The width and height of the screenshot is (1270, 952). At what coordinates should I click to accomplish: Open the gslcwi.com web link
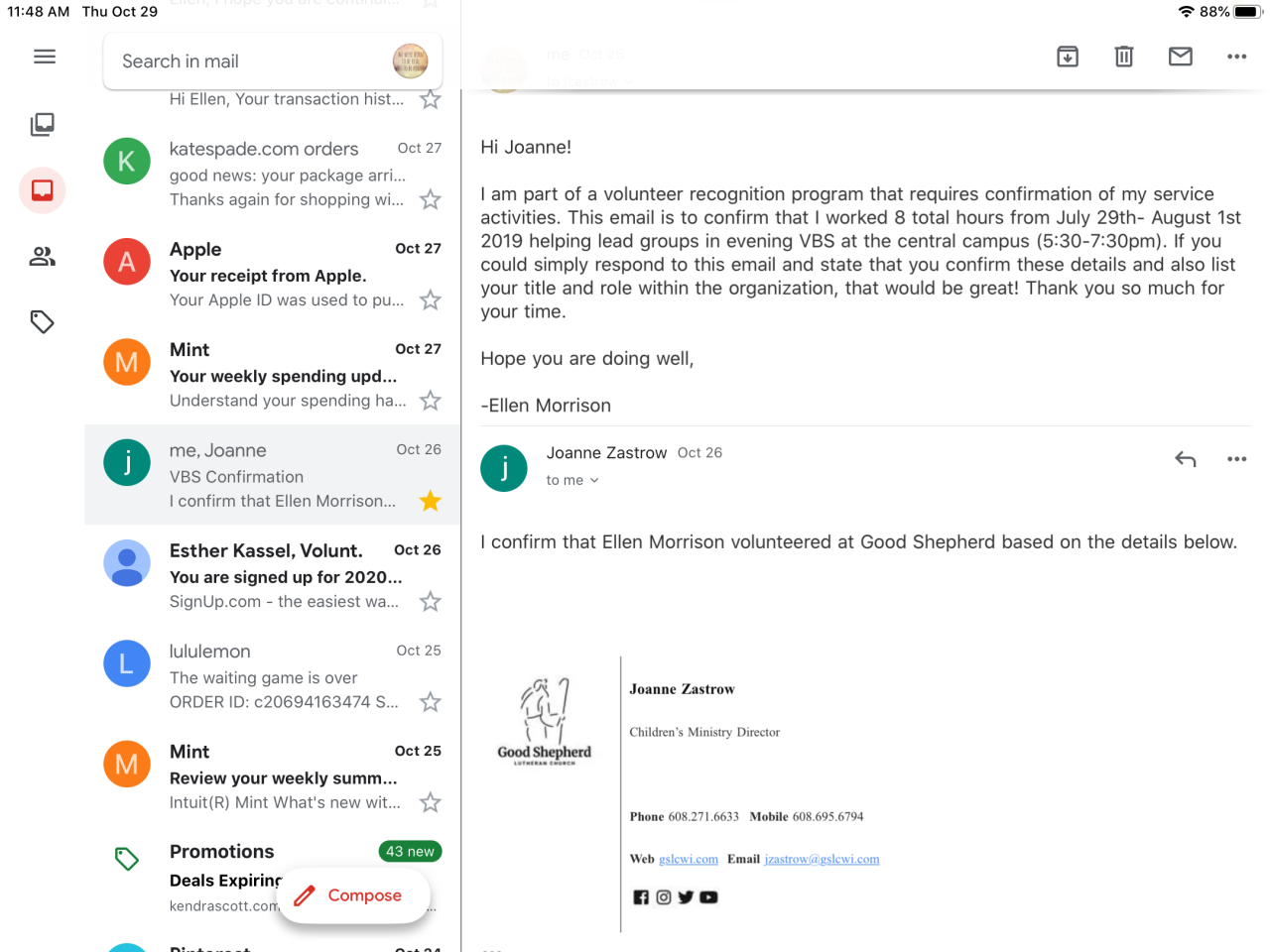(688, 860)
